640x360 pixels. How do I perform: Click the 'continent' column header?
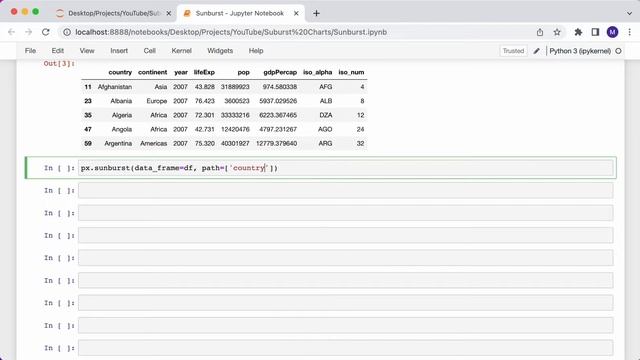(152, 72)
